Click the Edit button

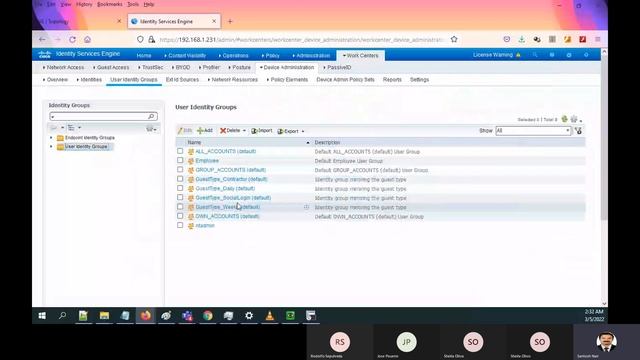point(185,131)
